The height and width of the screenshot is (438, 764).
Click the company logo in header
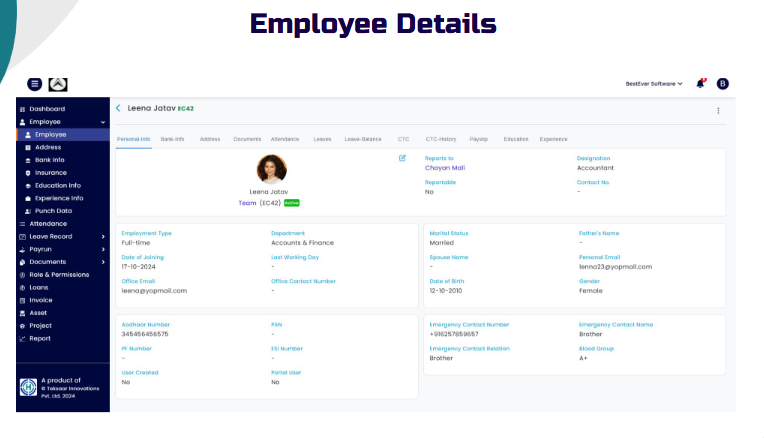tap(58, 84)
